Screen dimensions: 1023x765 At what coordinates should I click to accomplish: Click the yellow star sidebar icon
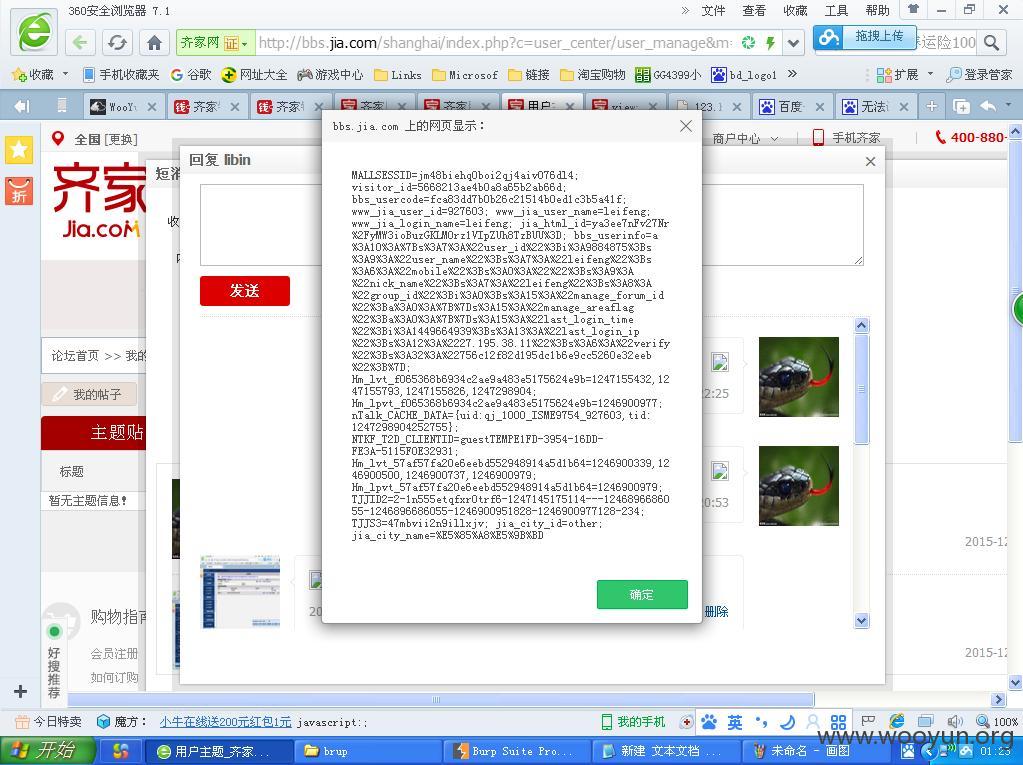click(x=19, y=150)
